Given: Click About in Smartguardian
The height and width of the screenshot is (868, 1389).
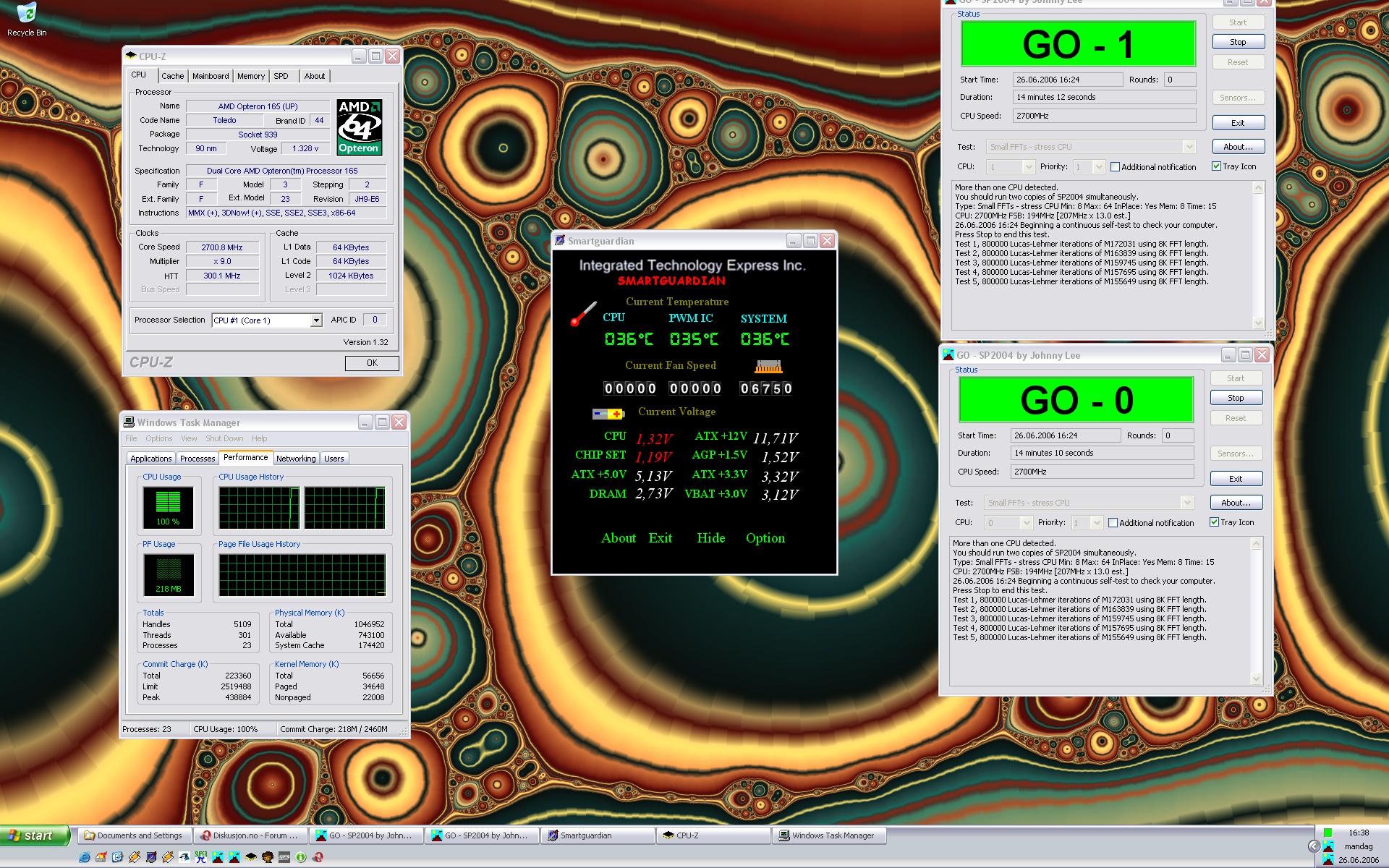Looking at the screenshot, I should [x=619, y=538].
